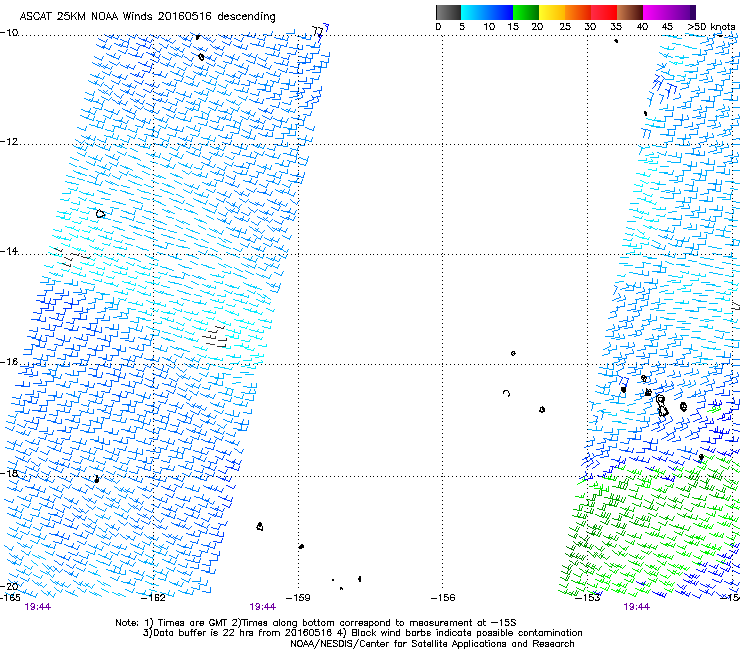
Task: Click the data buffer note line
Action: click(362, 633)
